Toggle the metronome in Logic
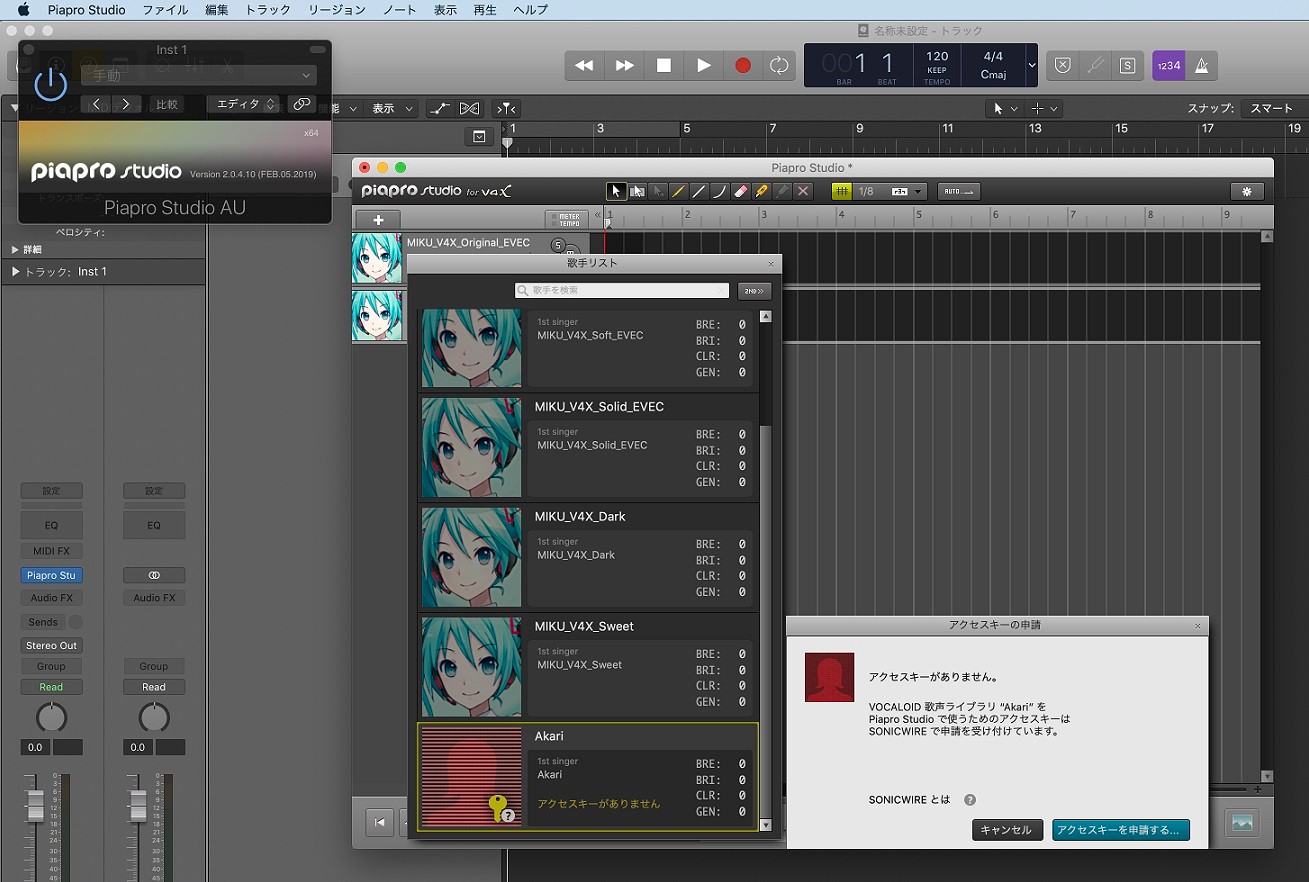This screenshot has height=882, width=1309. tap(1201, 65)
